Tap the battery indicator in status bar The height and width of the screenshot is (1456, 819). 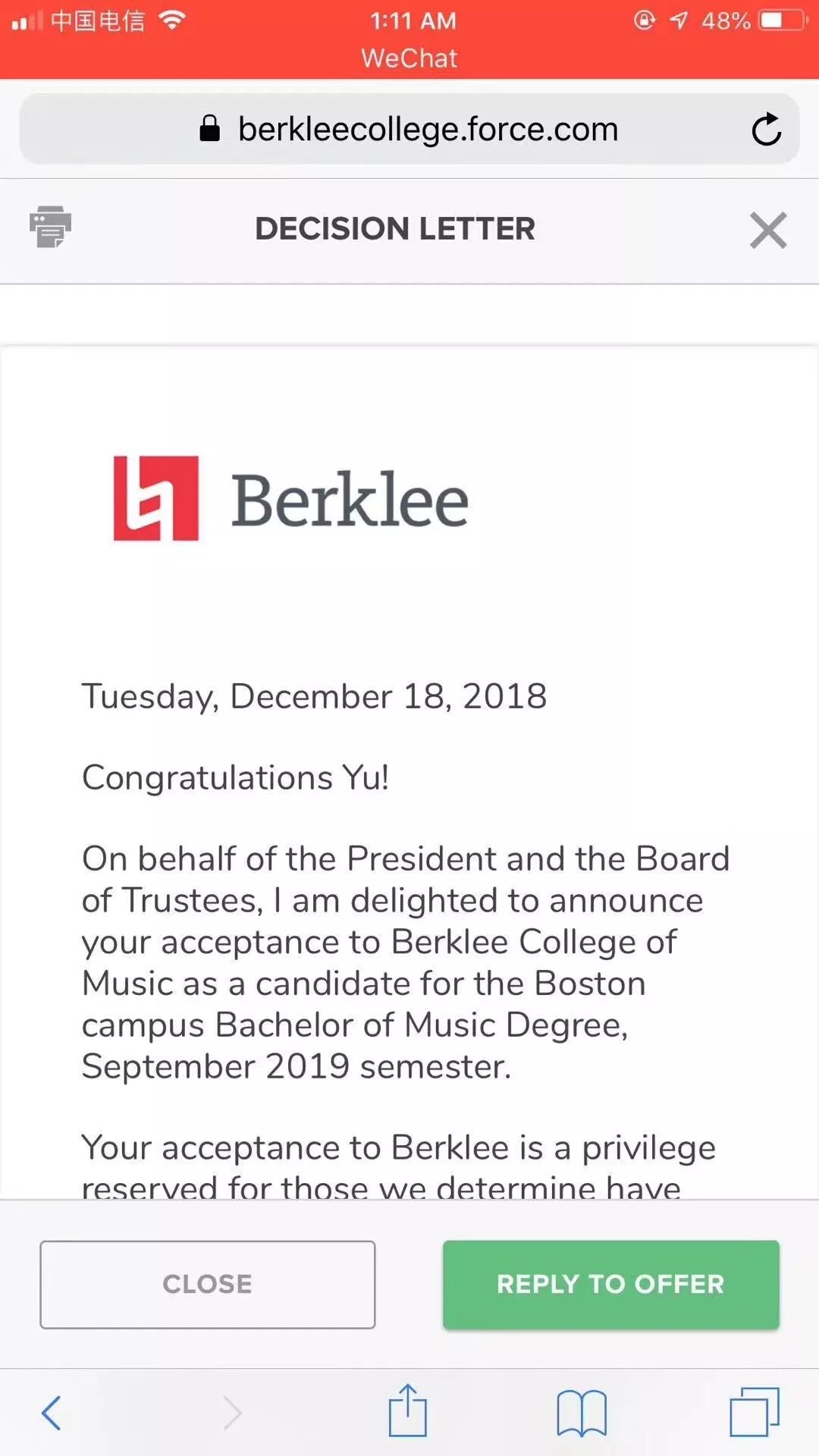[783, 20]
